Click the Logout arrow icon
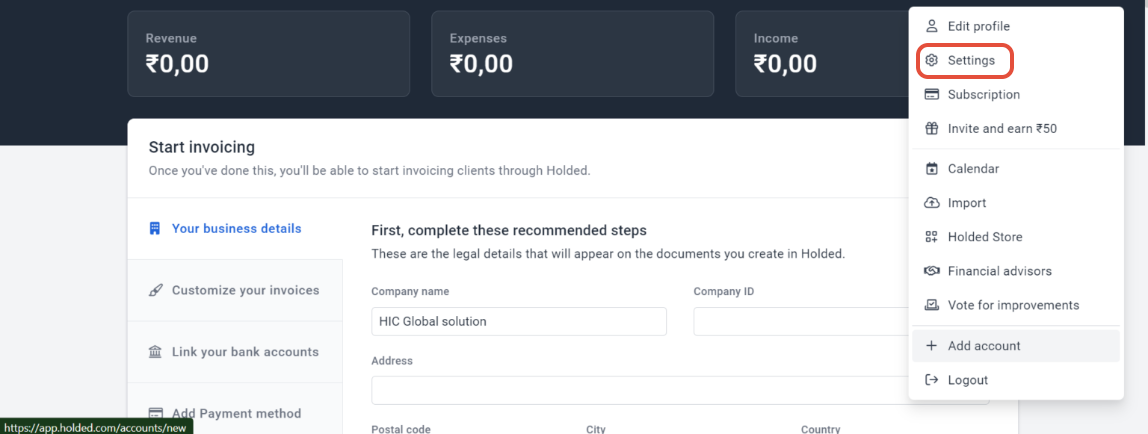The height and width of the screenshot is (434, 1148). coord(932,380)
